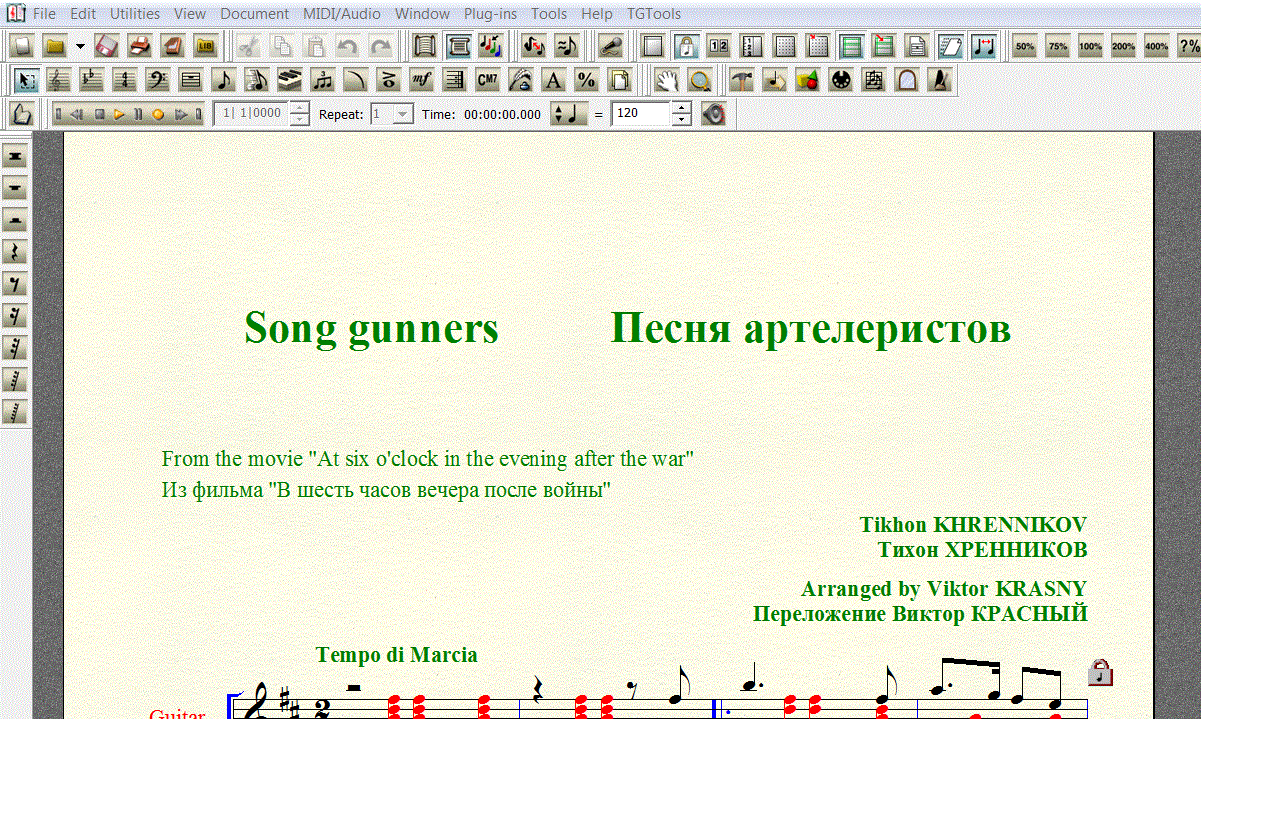The height and width of the screenshot is (817, 1274).
Task: Set zoom to 75%
Action: click(1058, 46)
